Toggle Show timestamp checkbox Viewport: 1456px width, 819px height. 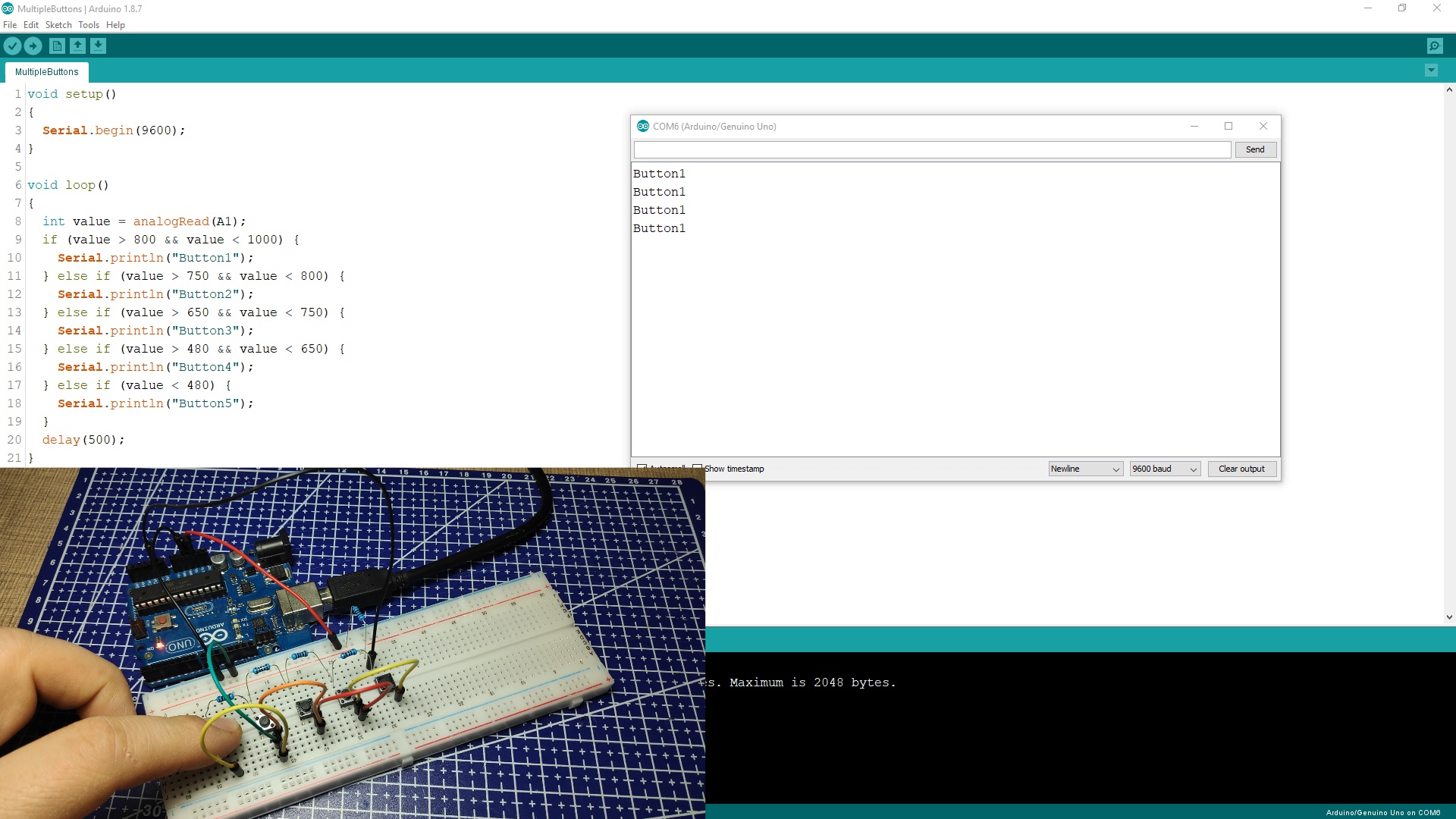tap(697, 467)
